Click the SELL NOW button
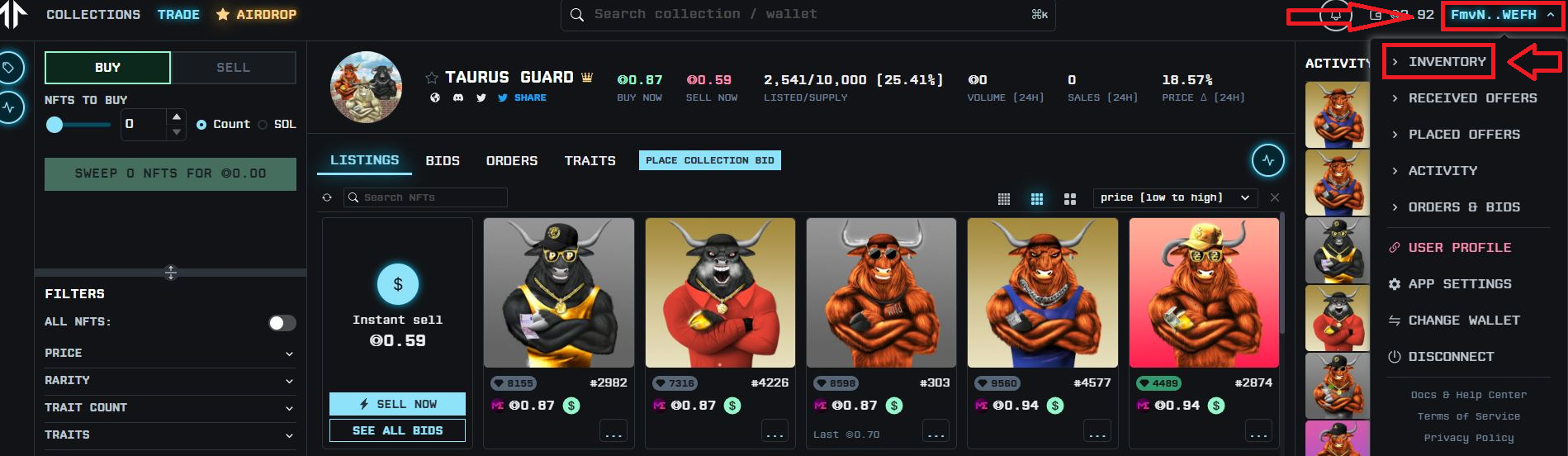Image resolution: width=1568 pixels, height=456 pixels. click(x=397, y=404)
